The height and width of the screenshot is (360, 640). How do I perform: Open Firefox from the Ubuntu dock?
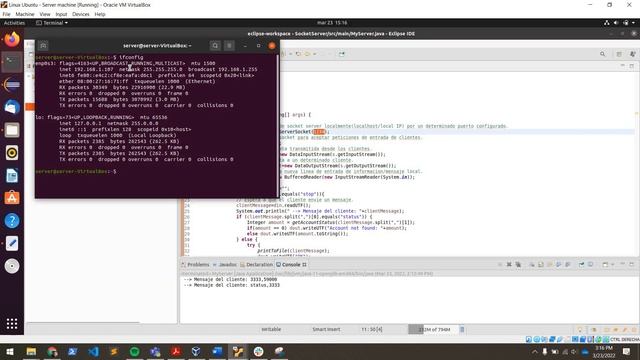[12, 40]
